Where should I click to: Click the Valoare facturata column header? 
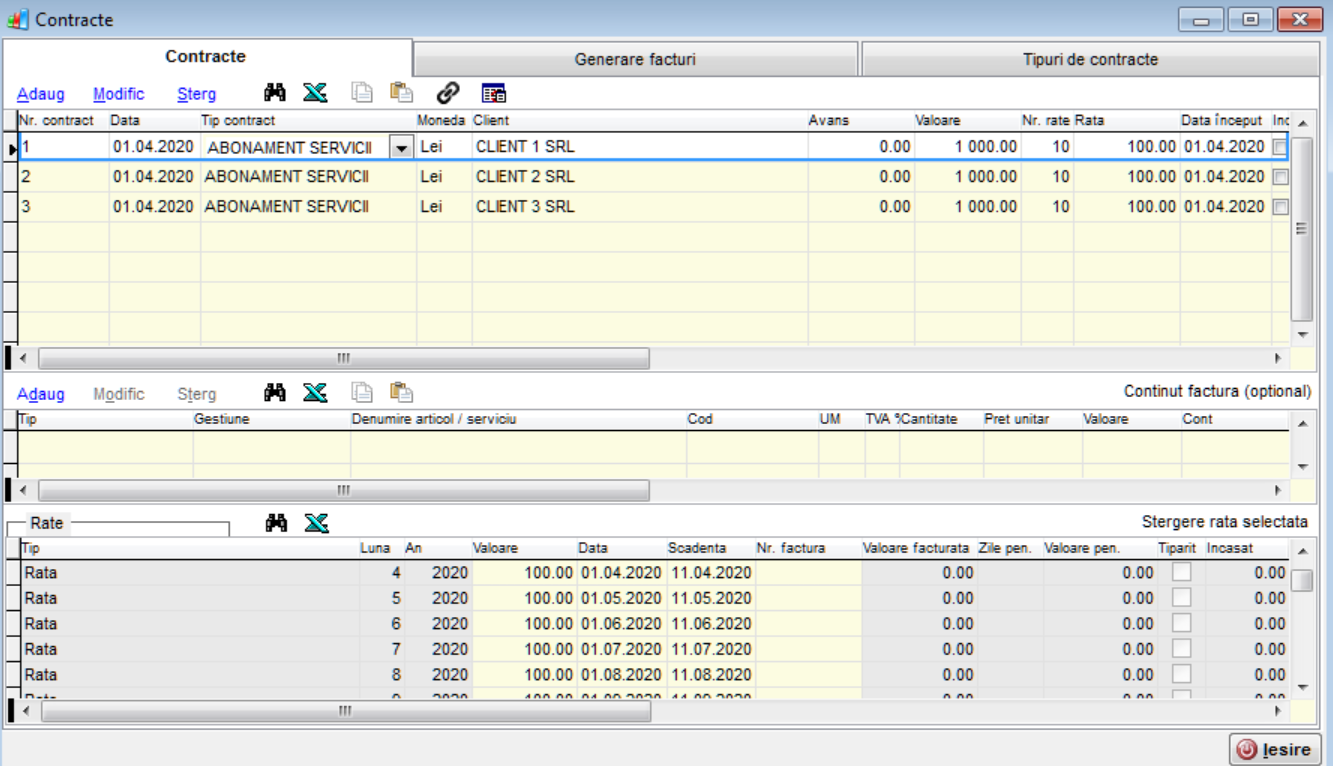918,548
